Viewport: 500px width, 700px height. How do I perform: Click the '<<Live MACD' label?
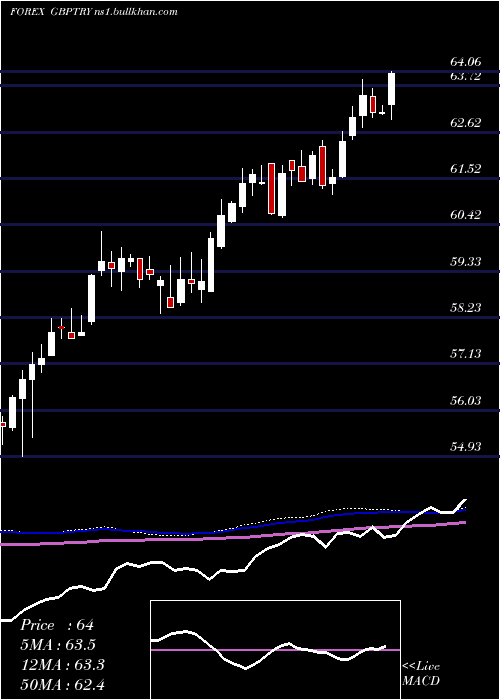(x=421, y=673)
